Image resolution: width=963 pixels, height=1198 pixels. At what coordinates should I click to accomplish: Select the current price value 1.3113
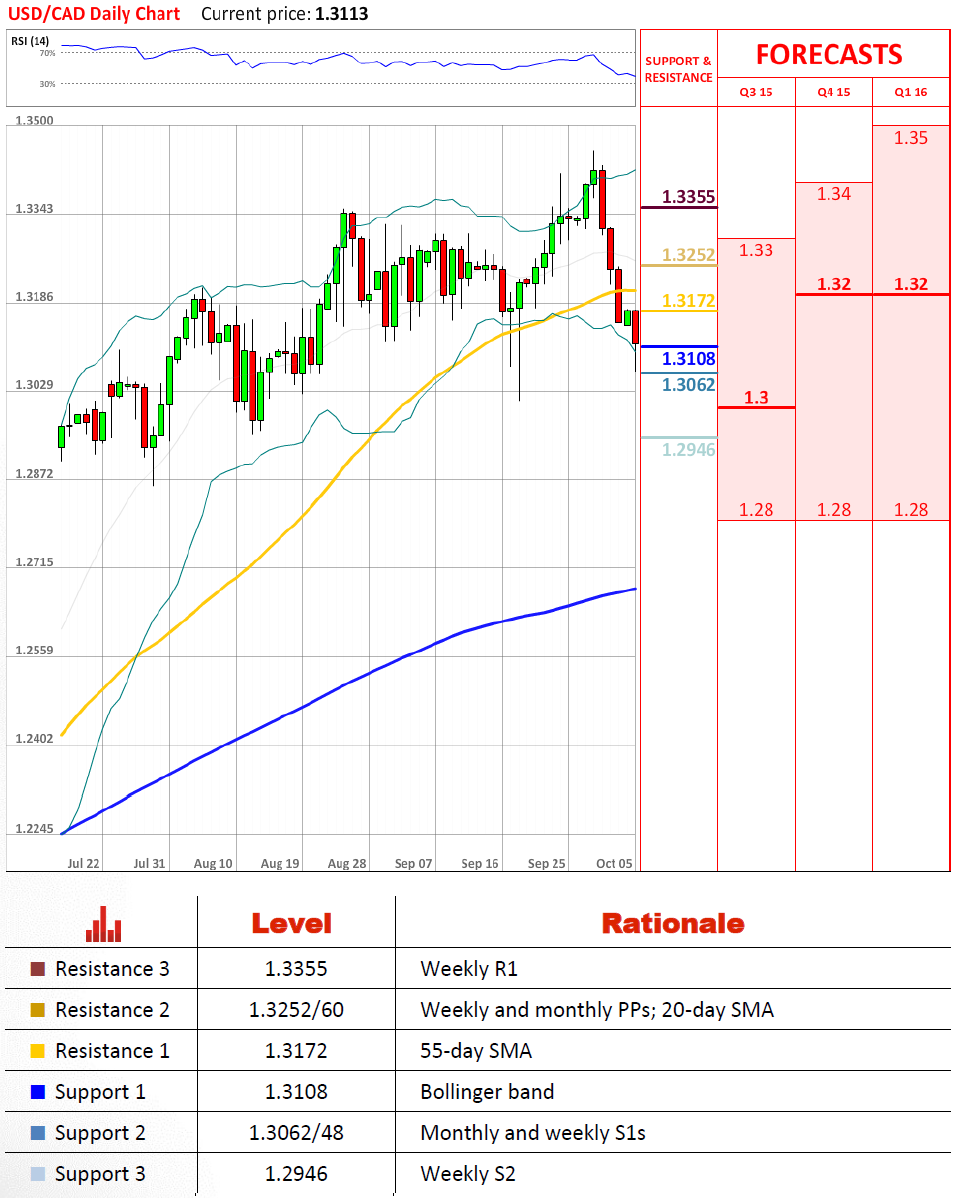[341, 14]
